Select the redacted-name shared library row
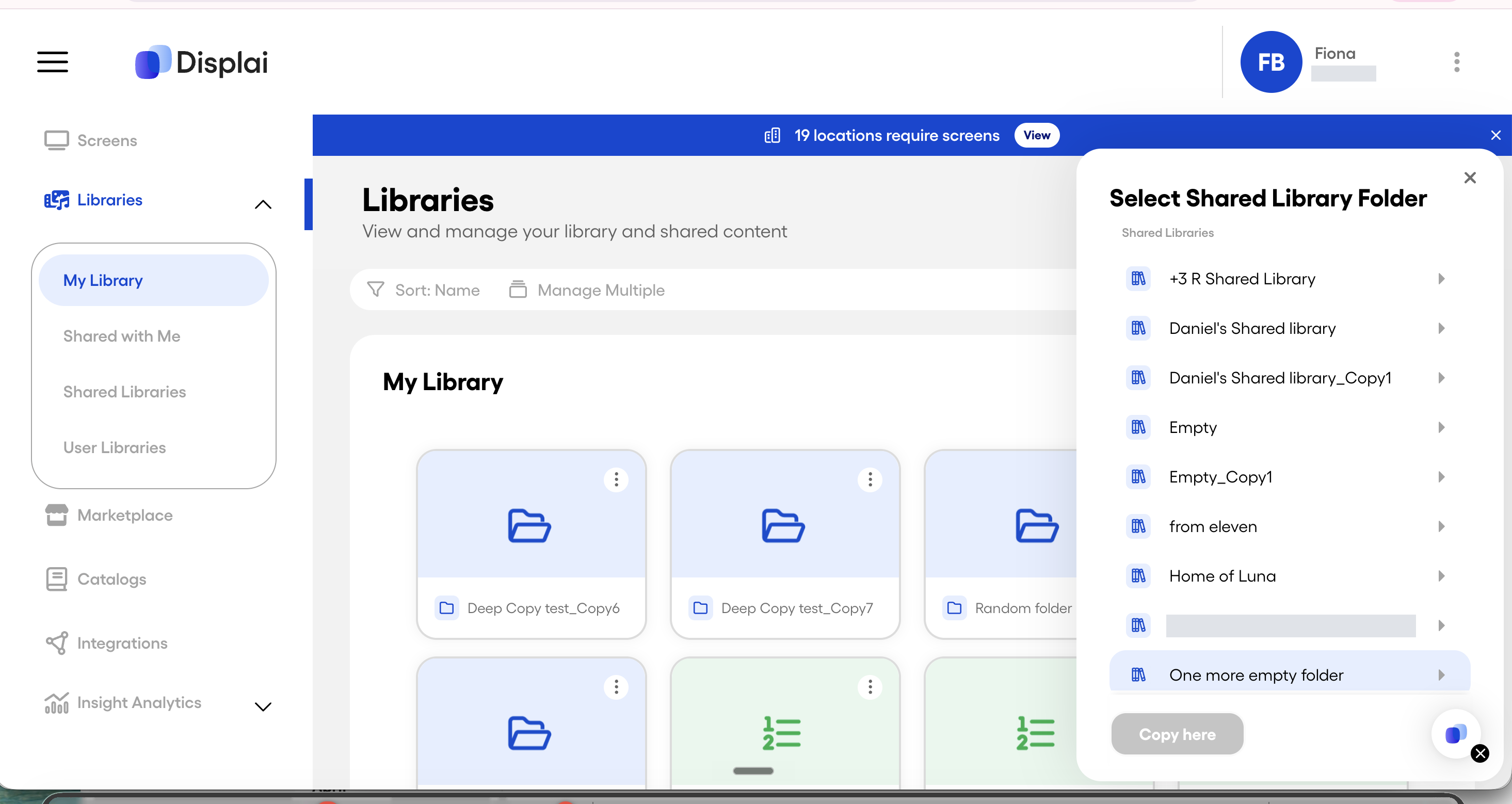1512x804 pixels. tap(1290, 625)
